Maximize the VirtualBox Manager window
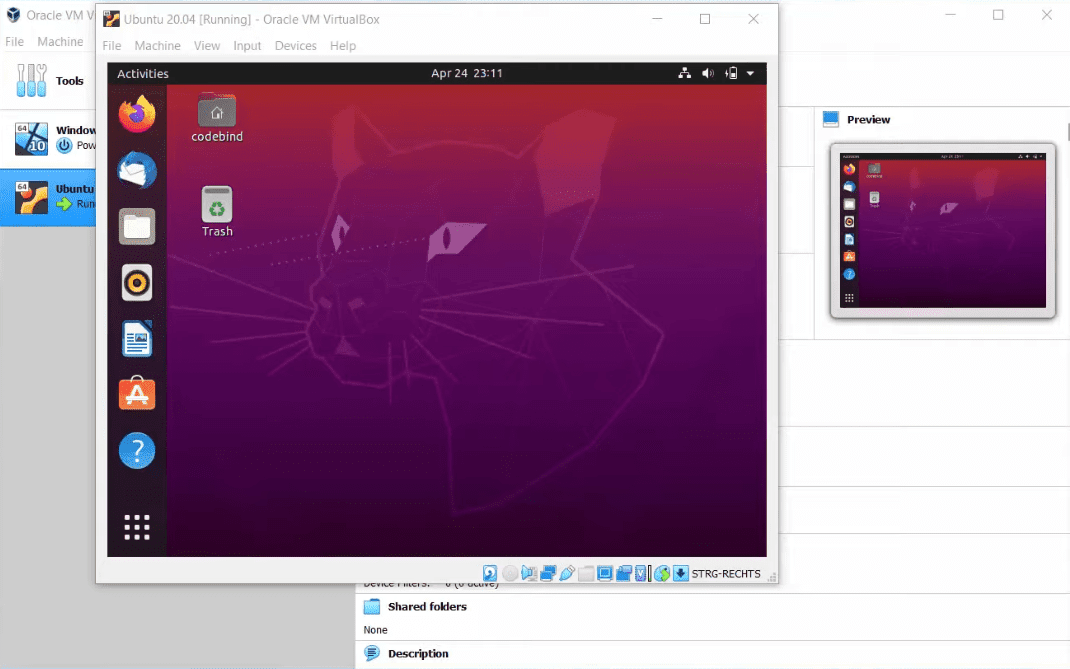Screen dimensions: 1070x669 coord(998,15)
